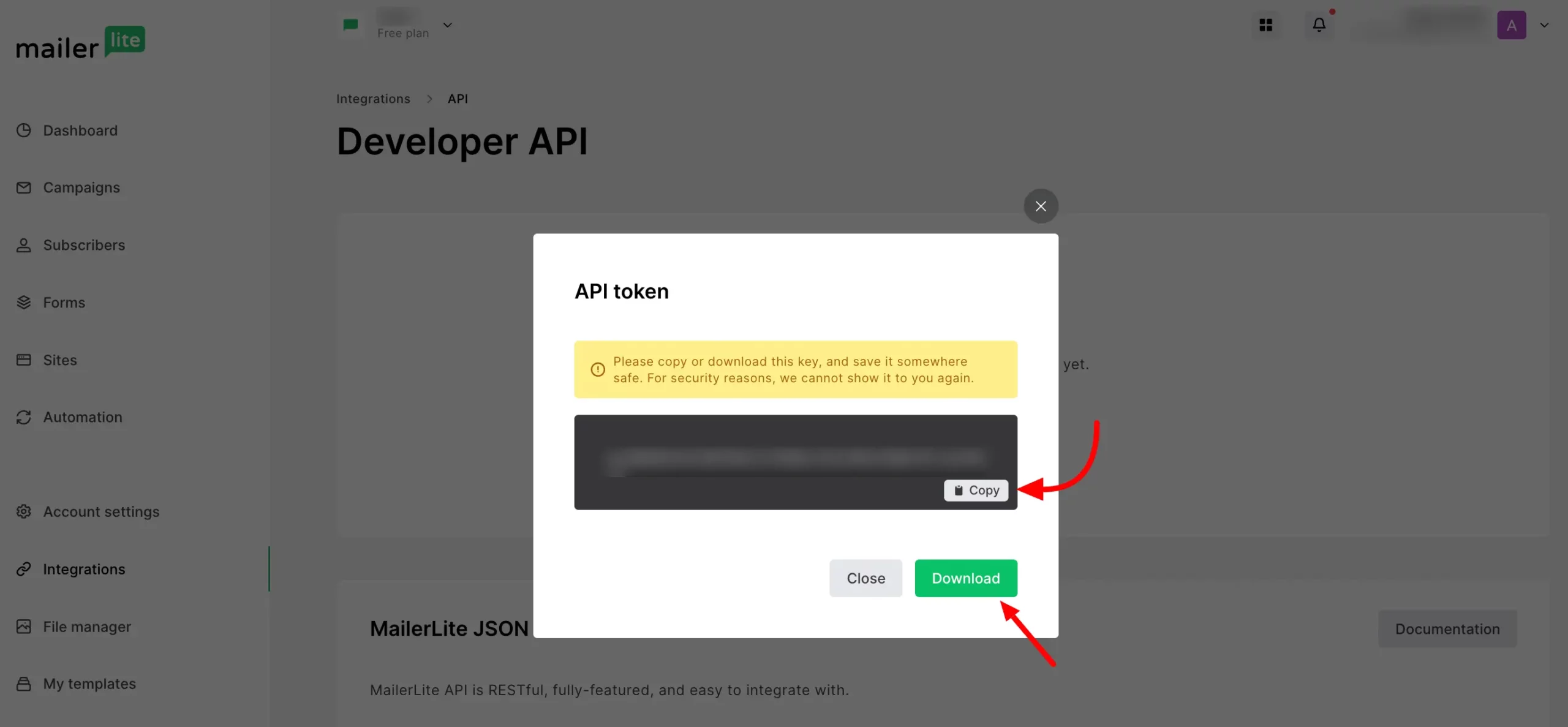Open the Forms sidebar item
1568x727 pixels.
[x=64, y=303]
